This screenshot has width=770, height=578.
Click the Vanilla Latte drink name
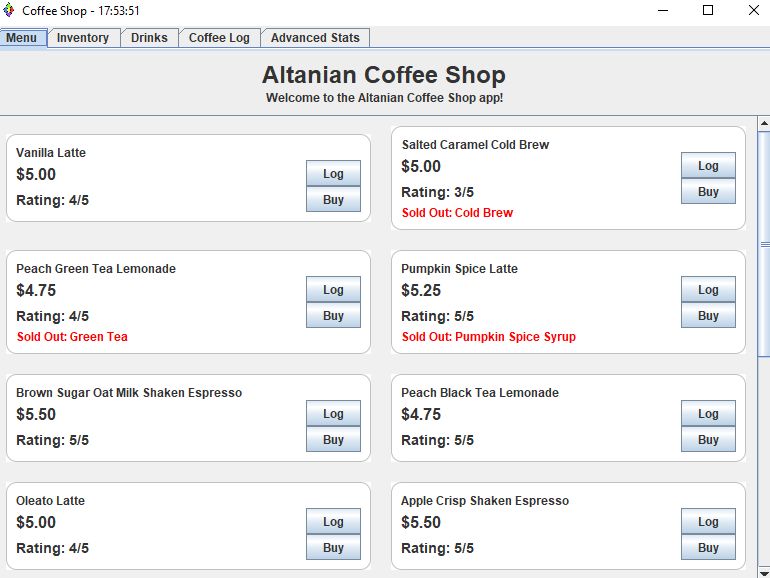point(51,153)
